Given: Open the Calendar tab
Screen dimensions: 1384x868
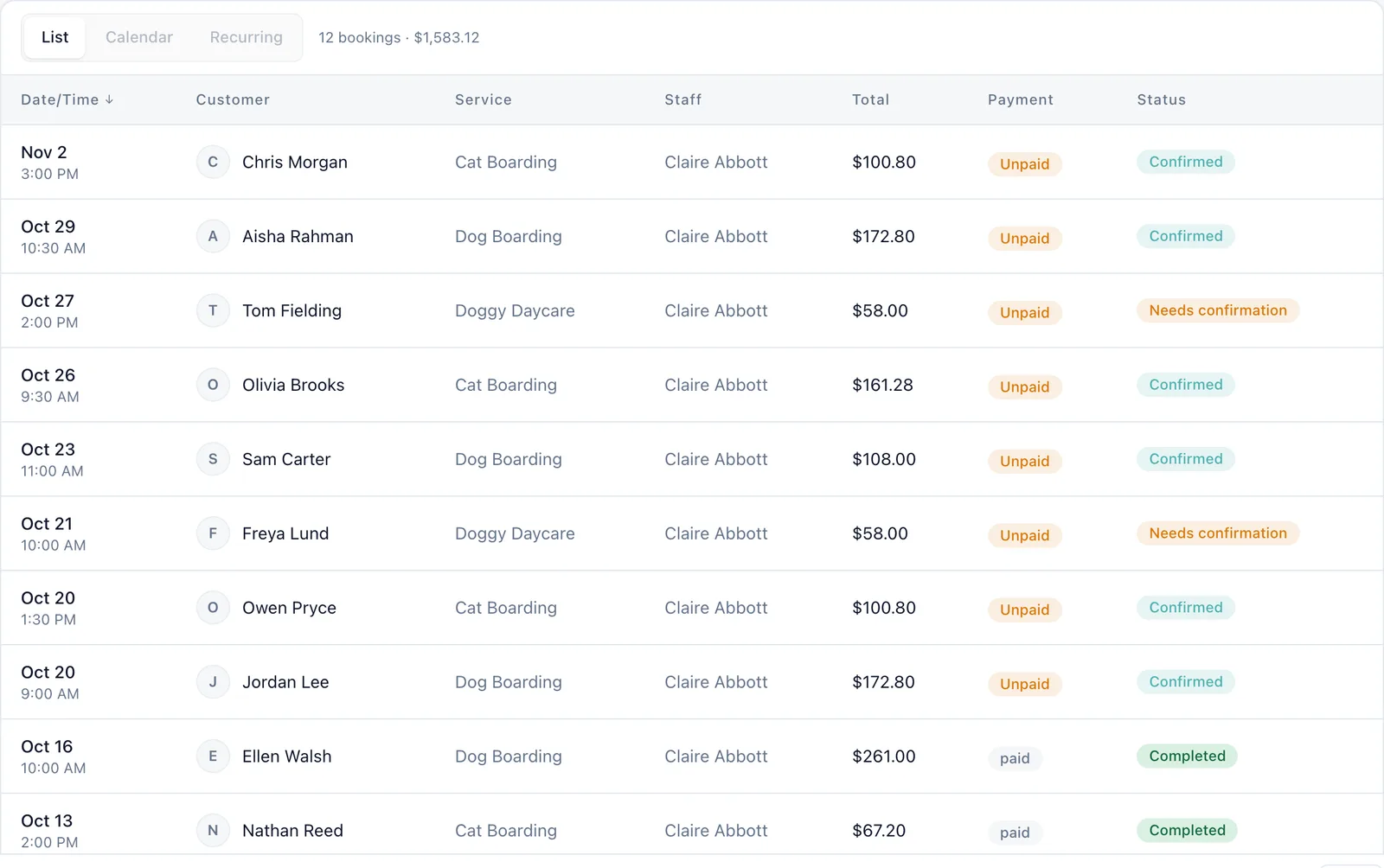Looking at the screenshot, I should tap(139, 37).
